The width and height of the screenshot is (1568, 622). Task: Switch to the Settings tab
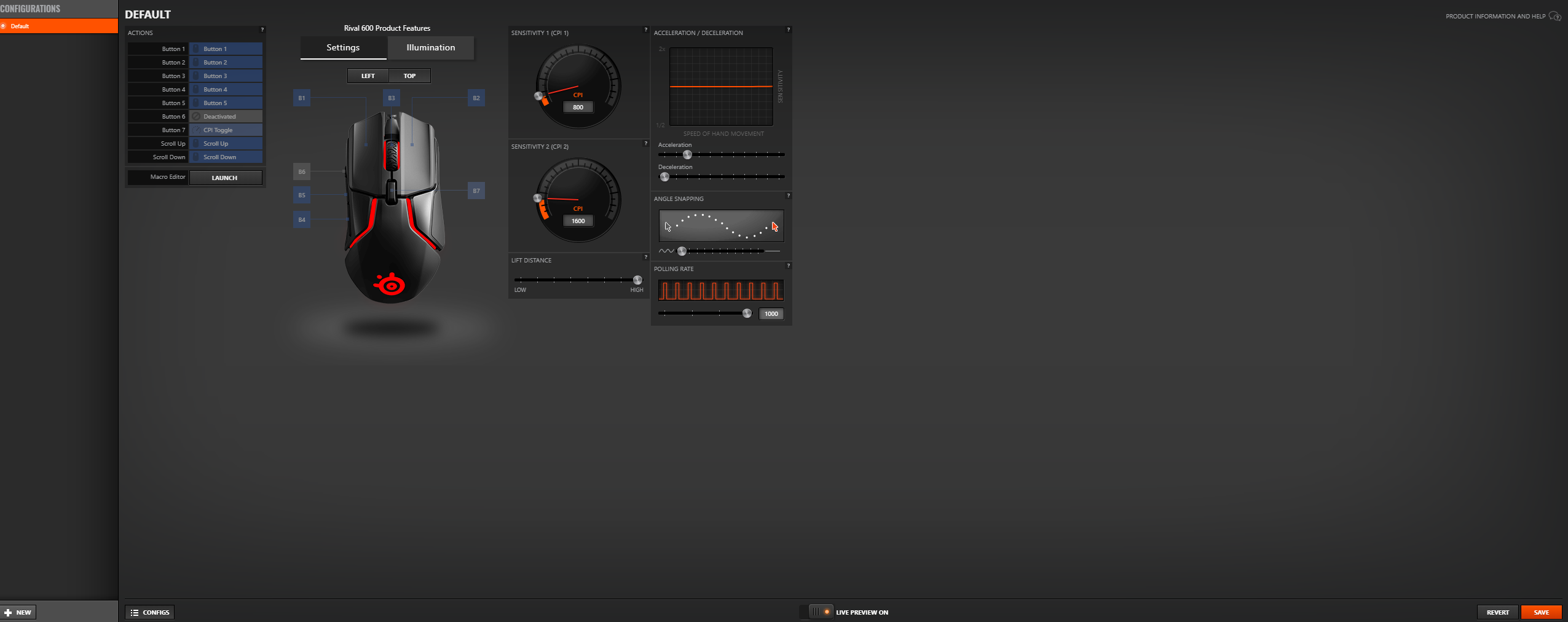343,47
